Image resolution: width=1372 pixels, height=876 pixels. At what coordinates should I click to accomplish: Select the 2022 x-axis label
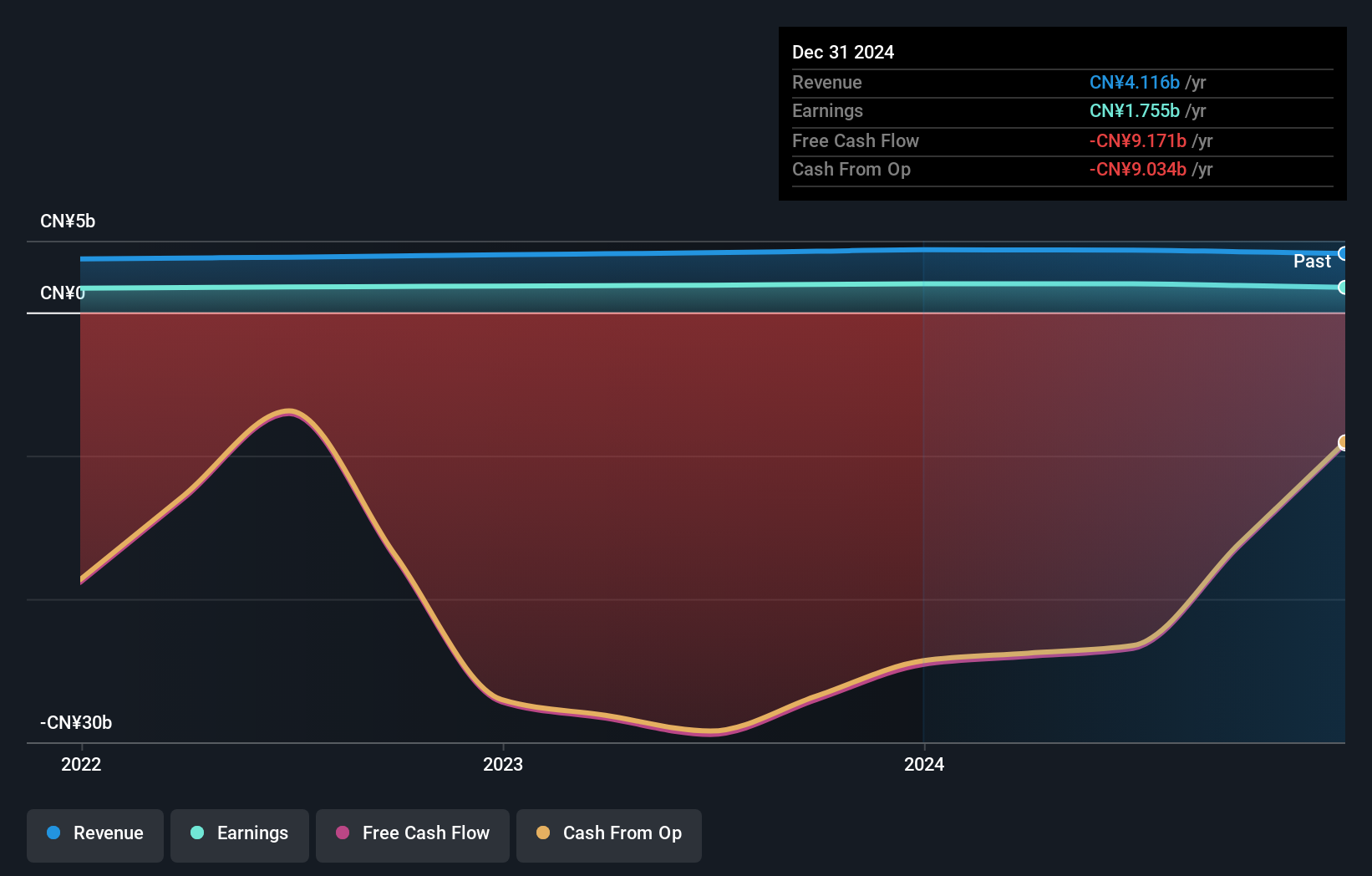81,764
